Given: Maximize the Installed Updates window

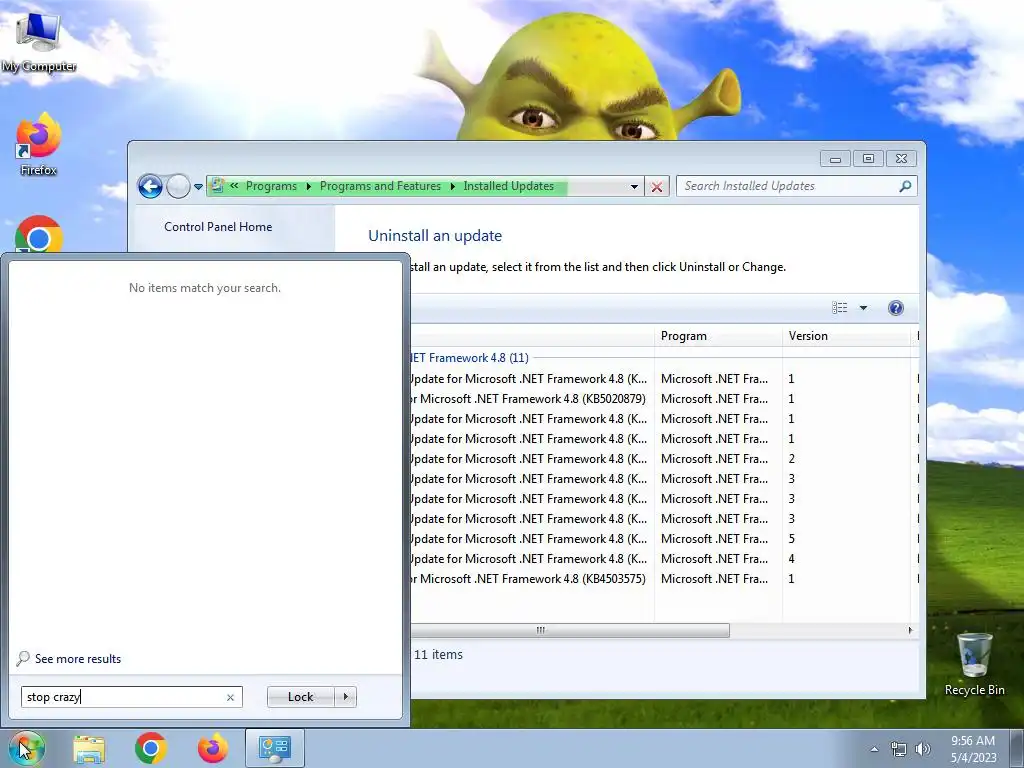Looking at the screenshot, I should coord(868,159).
